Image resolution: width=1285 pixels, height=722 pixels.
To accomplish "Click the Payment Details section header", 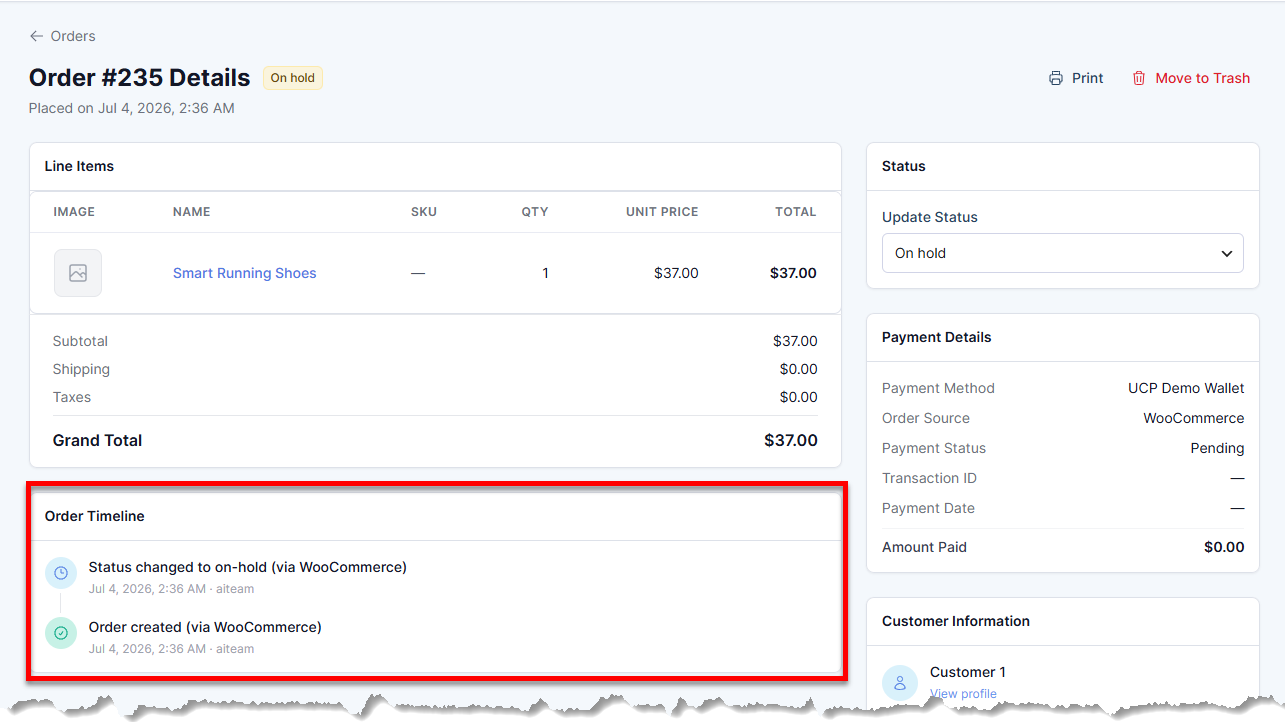I will click(937, 337).
